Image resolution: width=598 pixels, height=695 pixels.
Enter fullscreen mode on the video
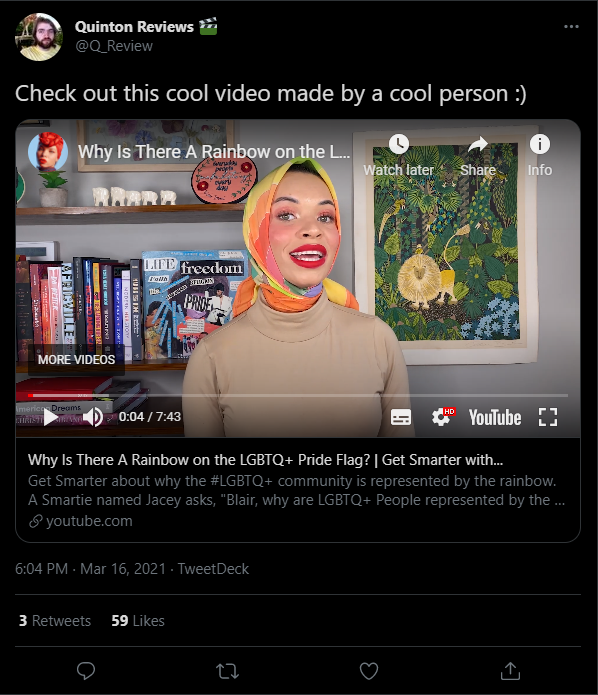point(548,417)
